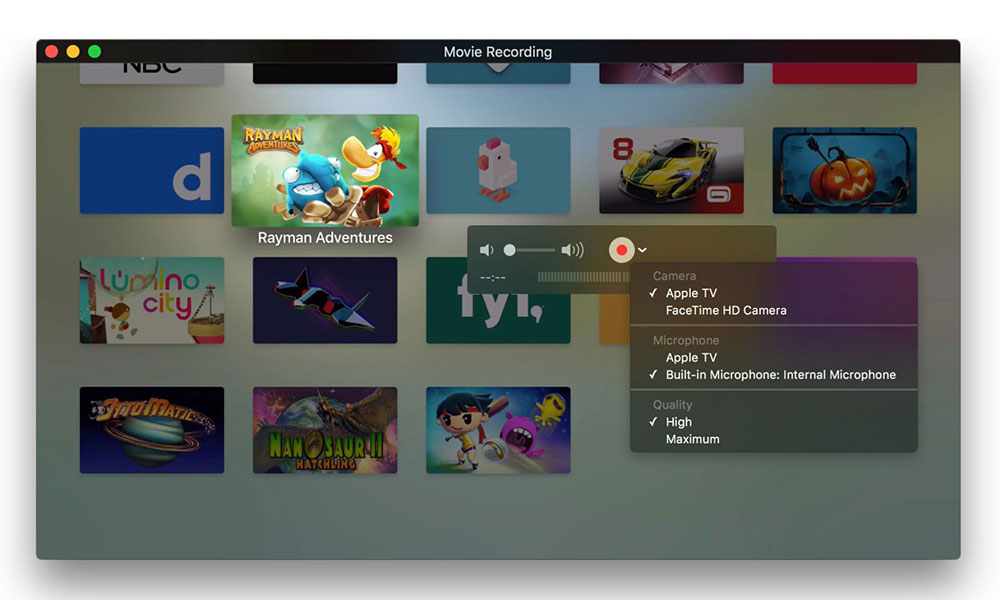
Task: Open the Jetpack planet game tile
Action: [x=152, y=430]
